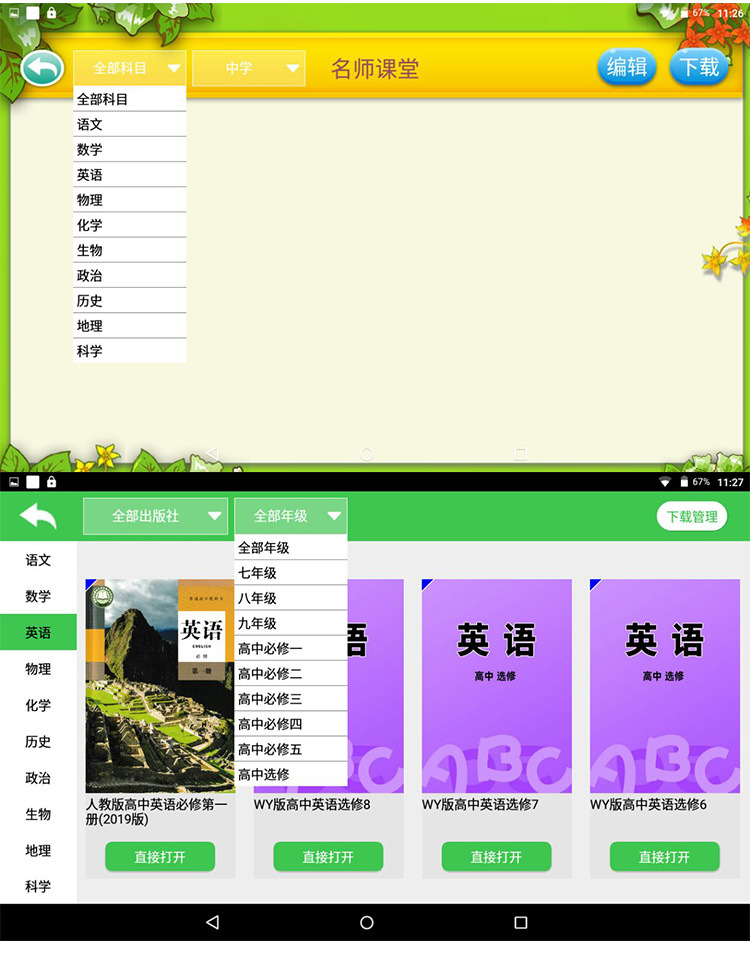This screenshot has height=976, width=750.
Task: Tap the battery icon in top status bar
Action: pos(684,13)
